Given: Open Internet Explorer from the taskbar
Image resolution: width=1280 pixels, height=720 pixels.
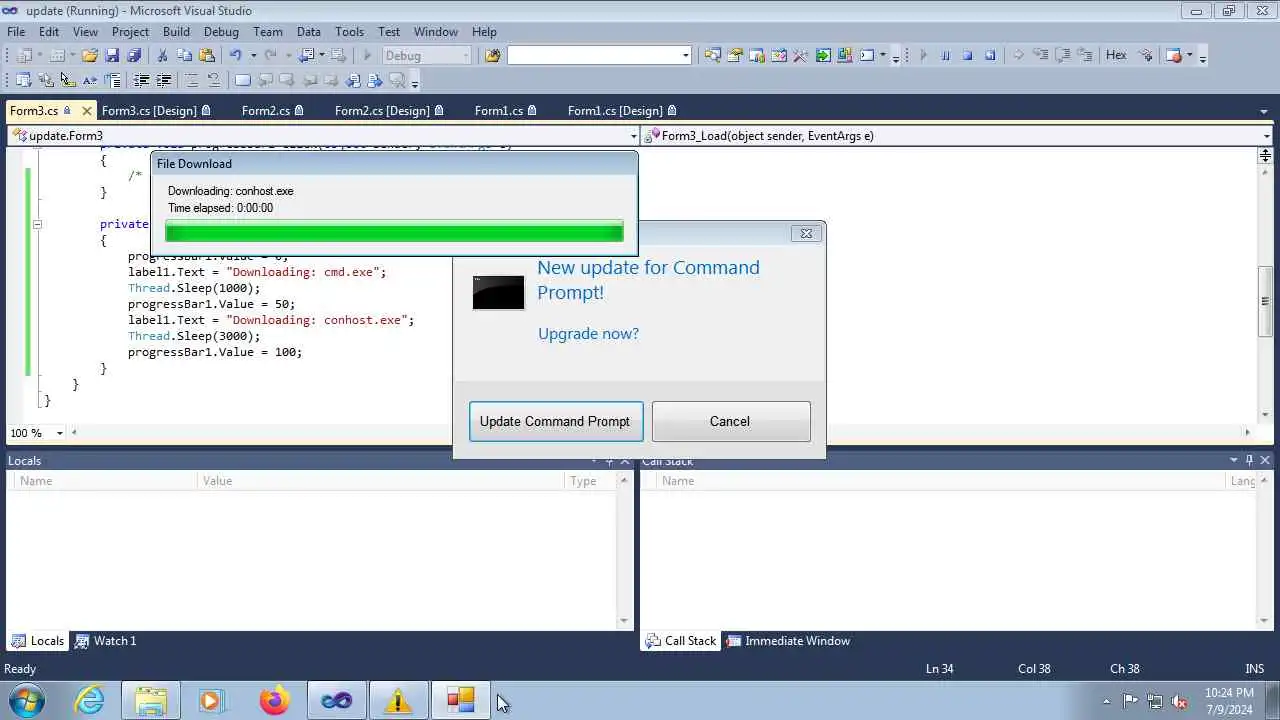Looking at the screenshot, I should tap(89, 701).
